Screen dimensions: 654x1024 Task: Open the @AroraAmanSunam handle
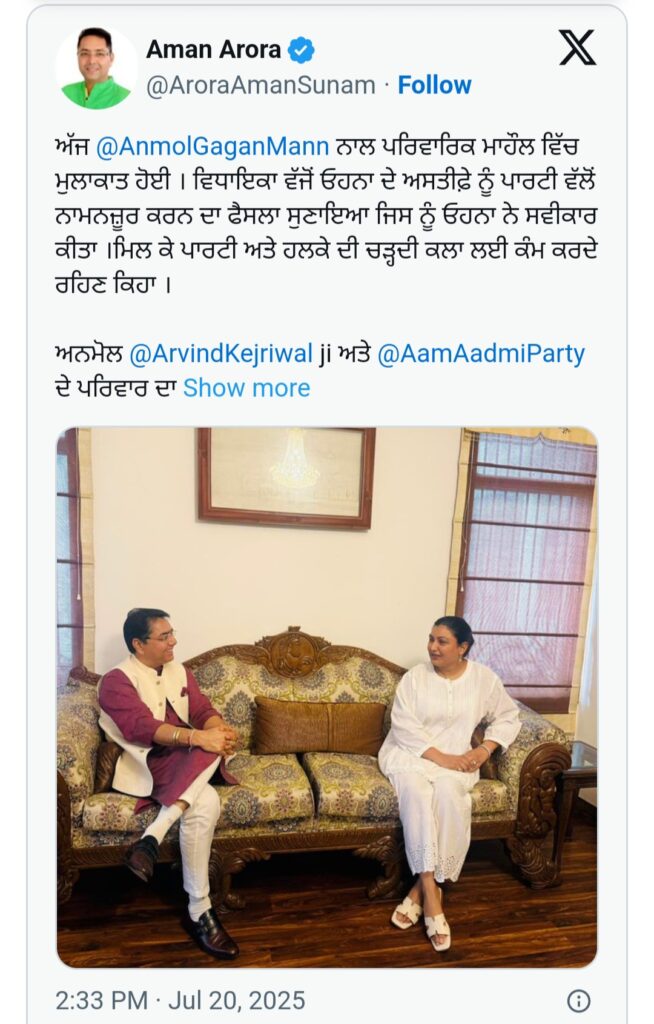(261, 86)
